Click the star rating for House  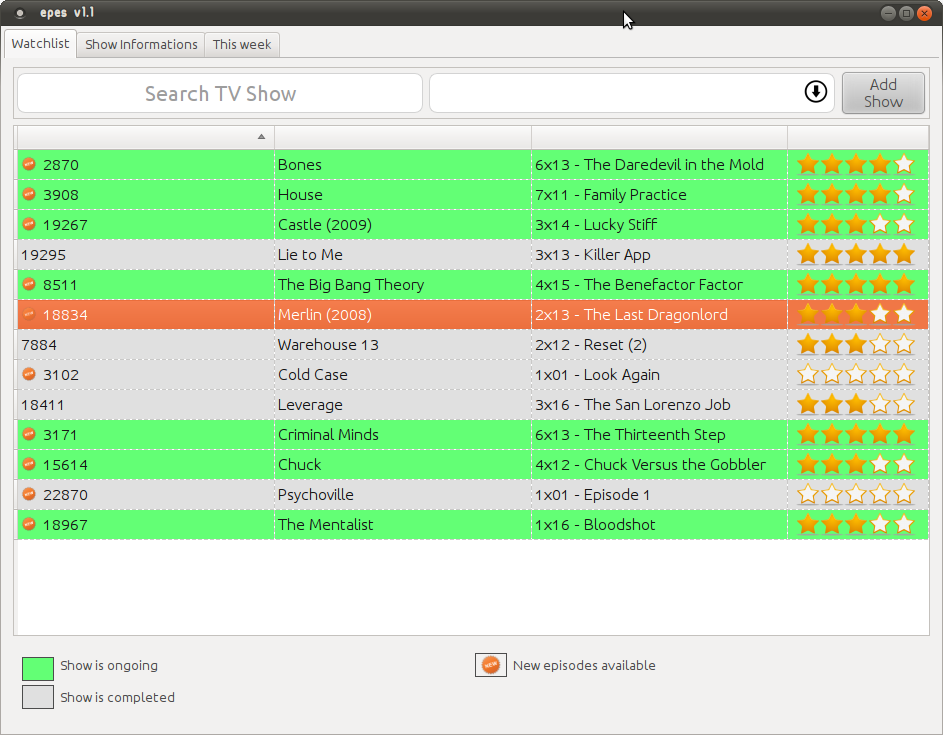[855, 194]
